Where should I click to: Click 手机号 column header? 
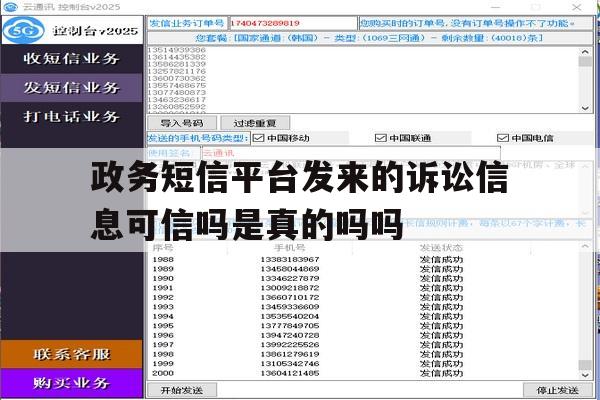click(x=290, y=248)
